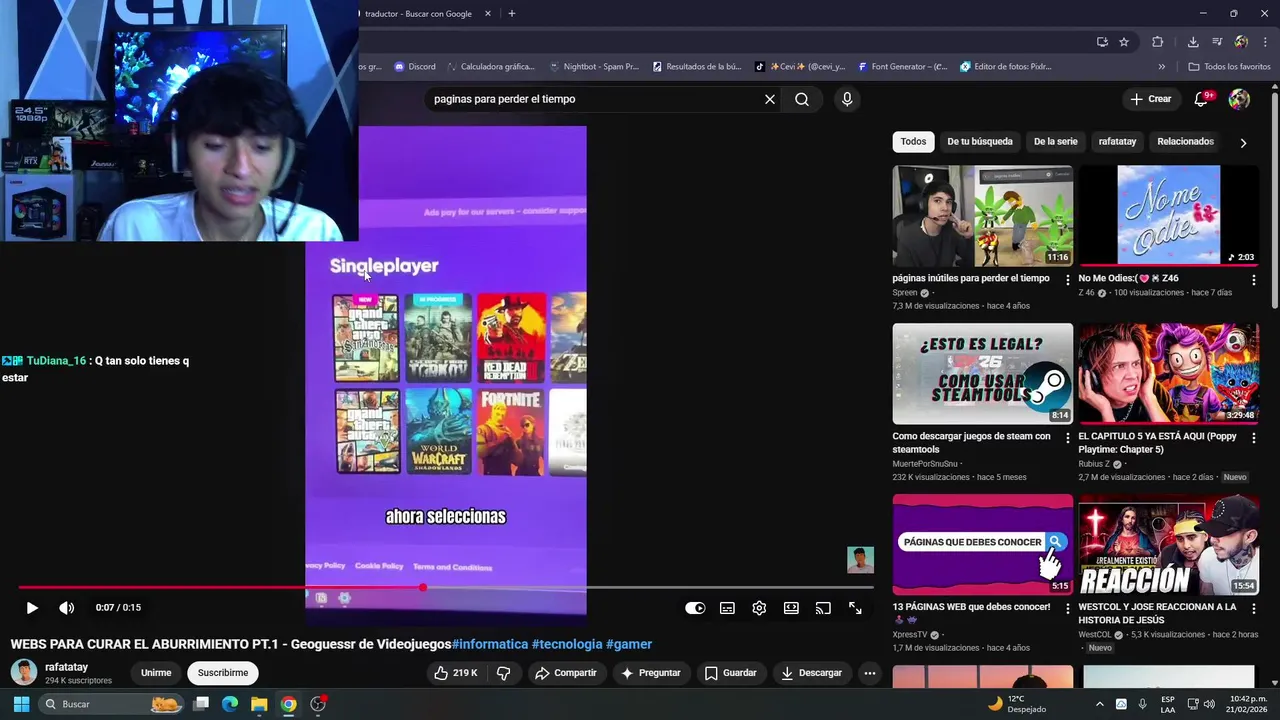The height and width of the screenshot is (720, 1280).
Task: Select the De tu búsqueda chip
Action: pos(980,142)
